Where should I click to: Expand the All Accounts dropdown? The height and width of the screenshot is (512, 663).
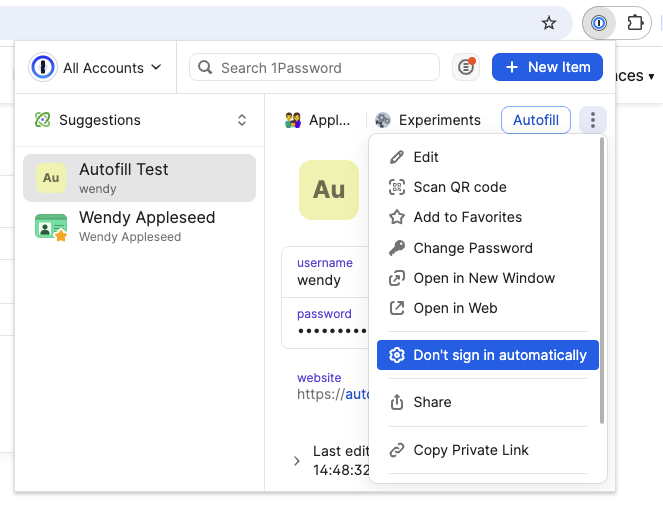pos(98,68)
